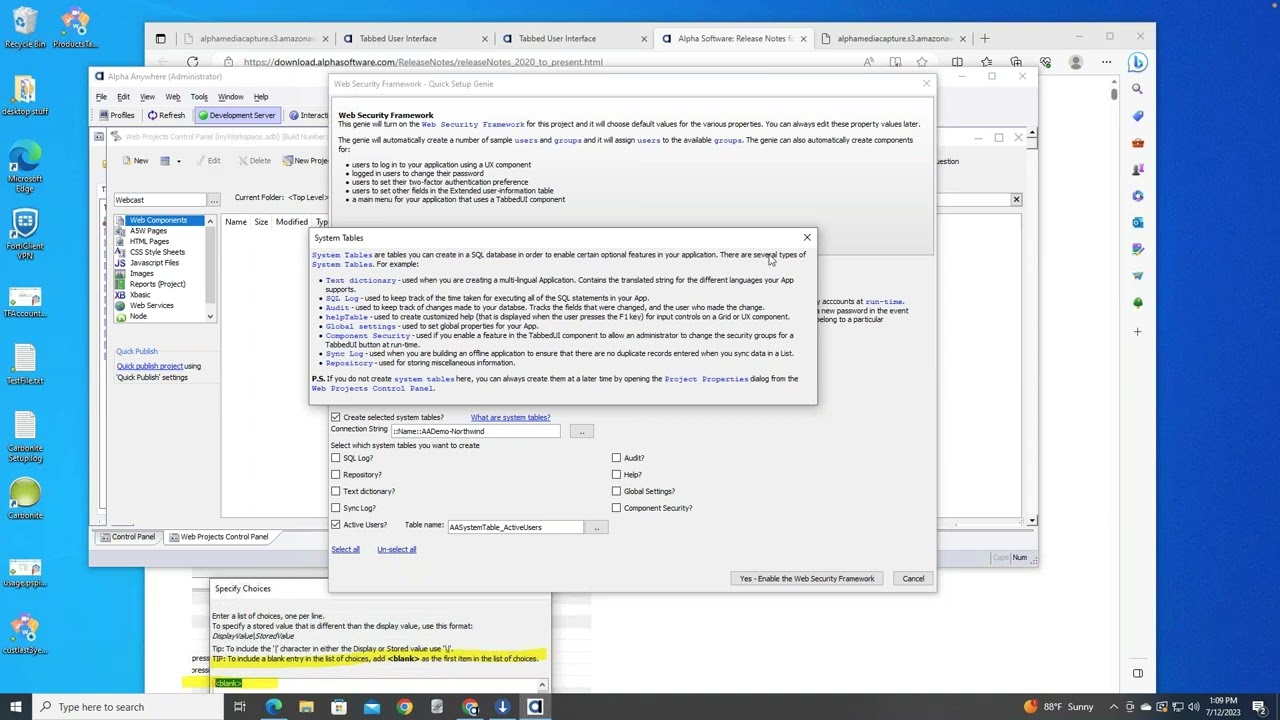Open the Edge sidebar shopping tag icon
The image size is (1280, 720).
pyautogui.click(x=1138, y=116)
